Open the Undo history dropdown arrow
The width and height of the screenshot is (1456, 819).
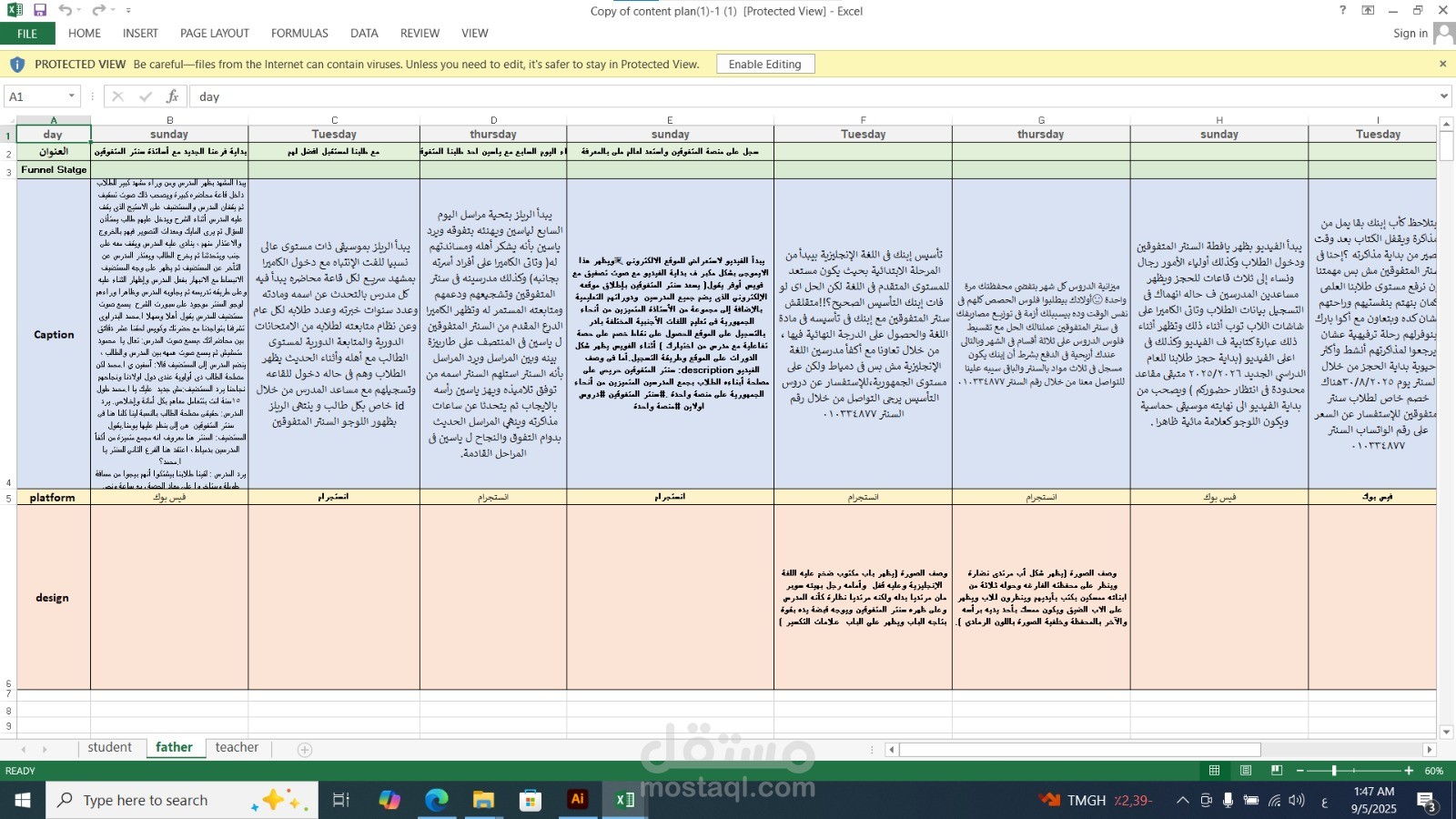click(78, 11)
